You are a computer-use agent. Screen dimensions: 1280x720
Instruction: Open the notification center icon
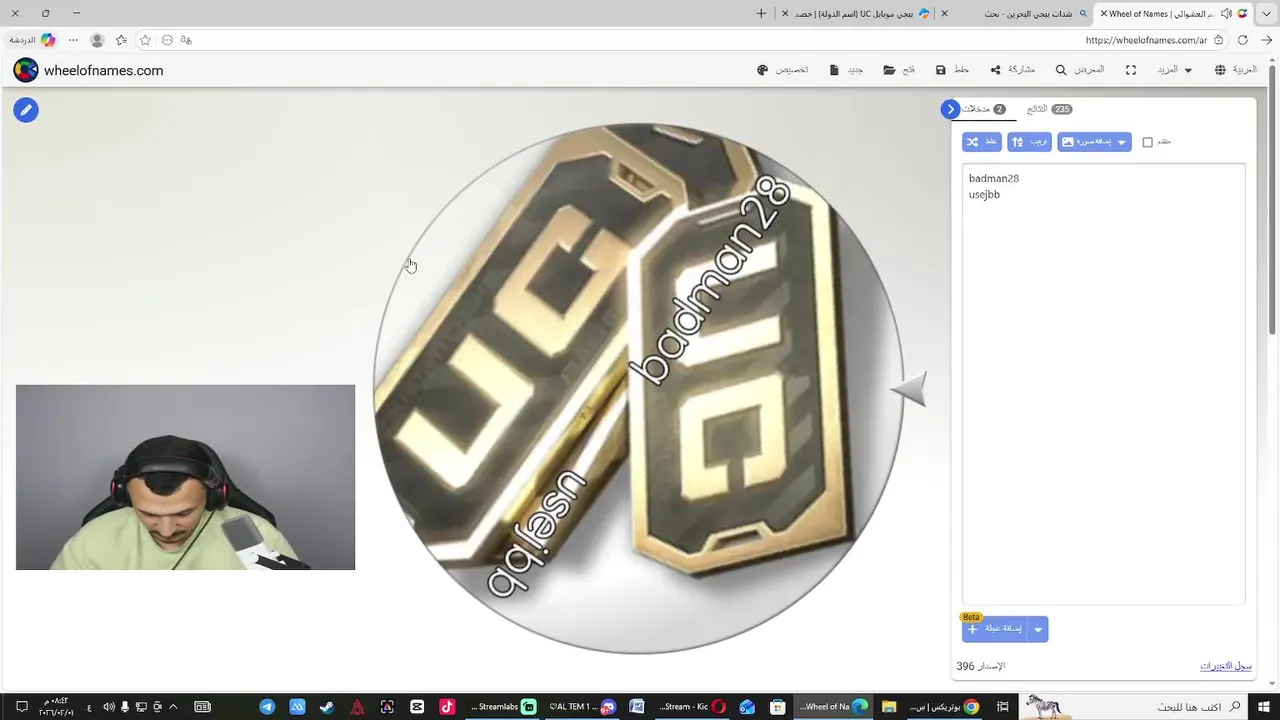click(21, 707)
